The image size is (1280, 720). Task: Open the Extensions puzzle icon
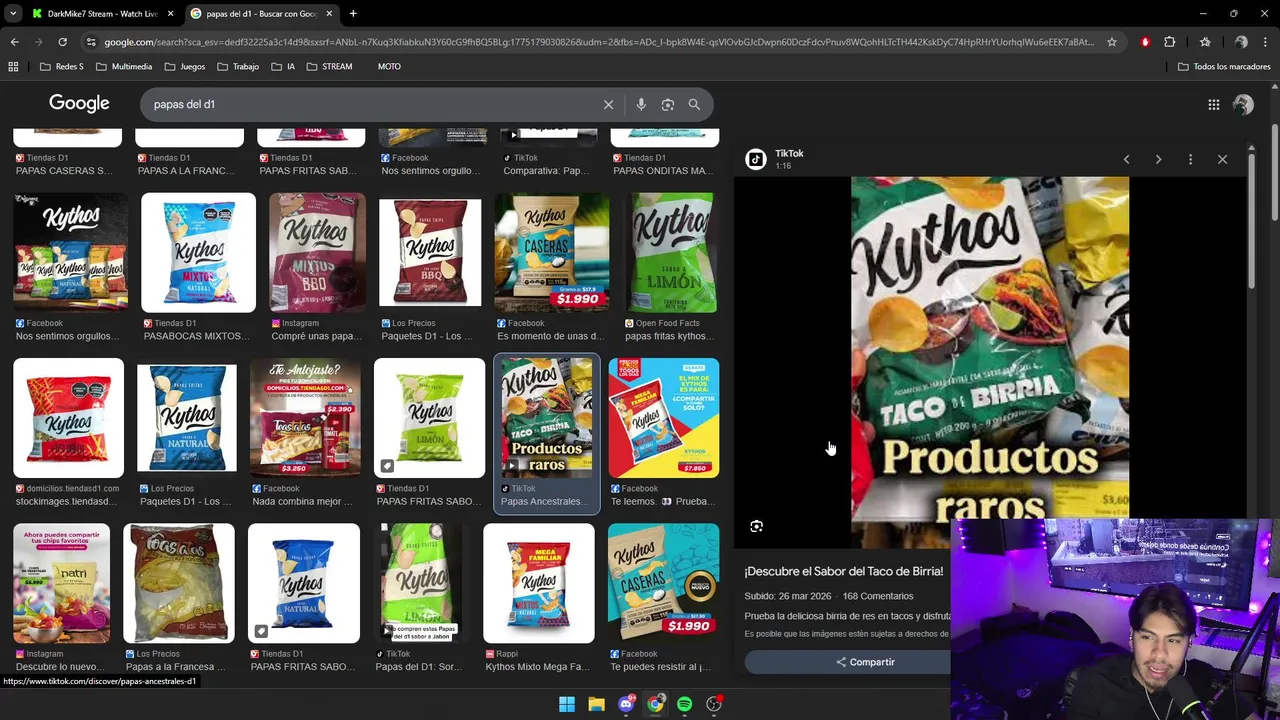click(x=1169, y=42)
